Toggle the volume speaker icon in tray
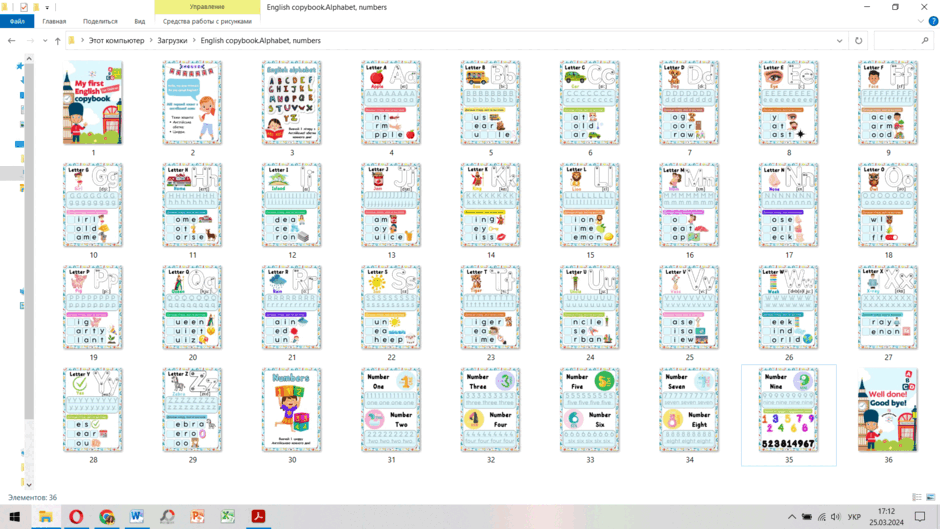Screen dimensions: 940x529 coord(836,516)
